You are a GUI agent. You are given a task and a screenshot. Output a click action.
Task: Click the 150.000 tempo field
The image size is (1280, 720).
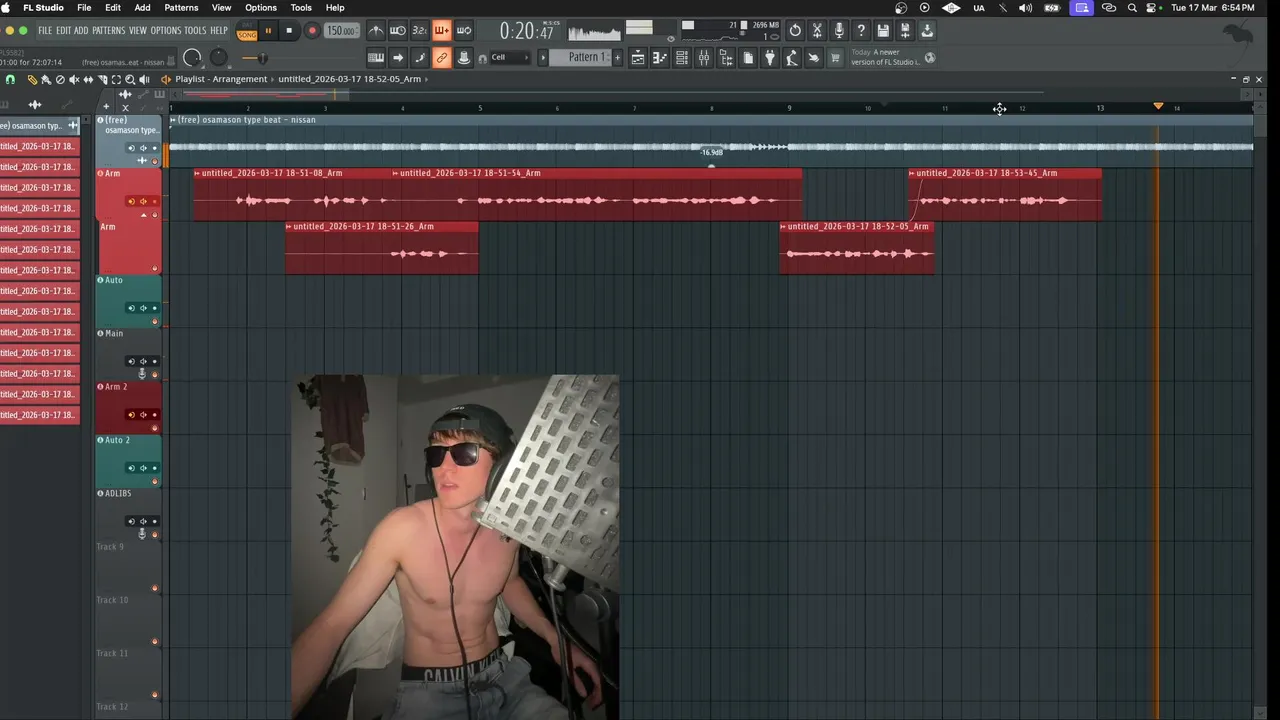coord(342,31)
